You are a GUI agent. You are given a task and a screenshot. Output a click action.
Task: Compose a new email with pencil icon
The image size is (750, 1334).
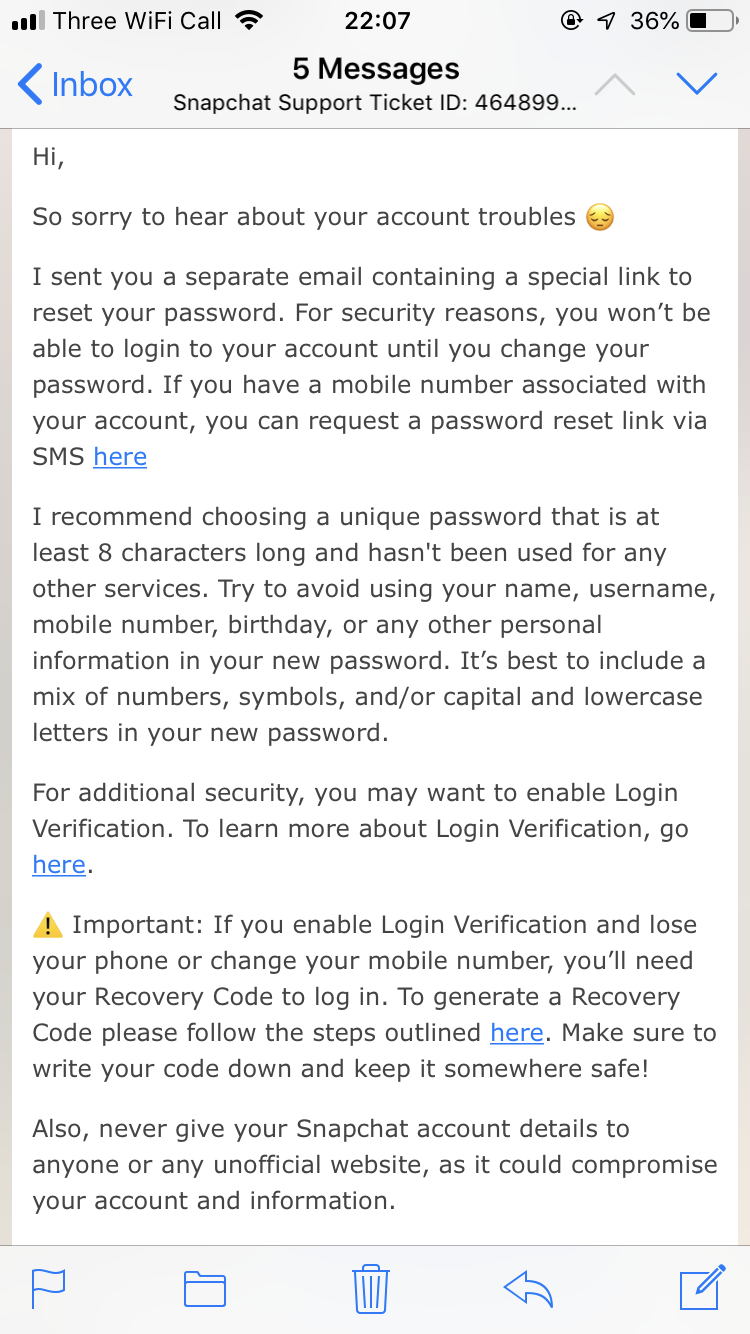[x=702, y=1286]
